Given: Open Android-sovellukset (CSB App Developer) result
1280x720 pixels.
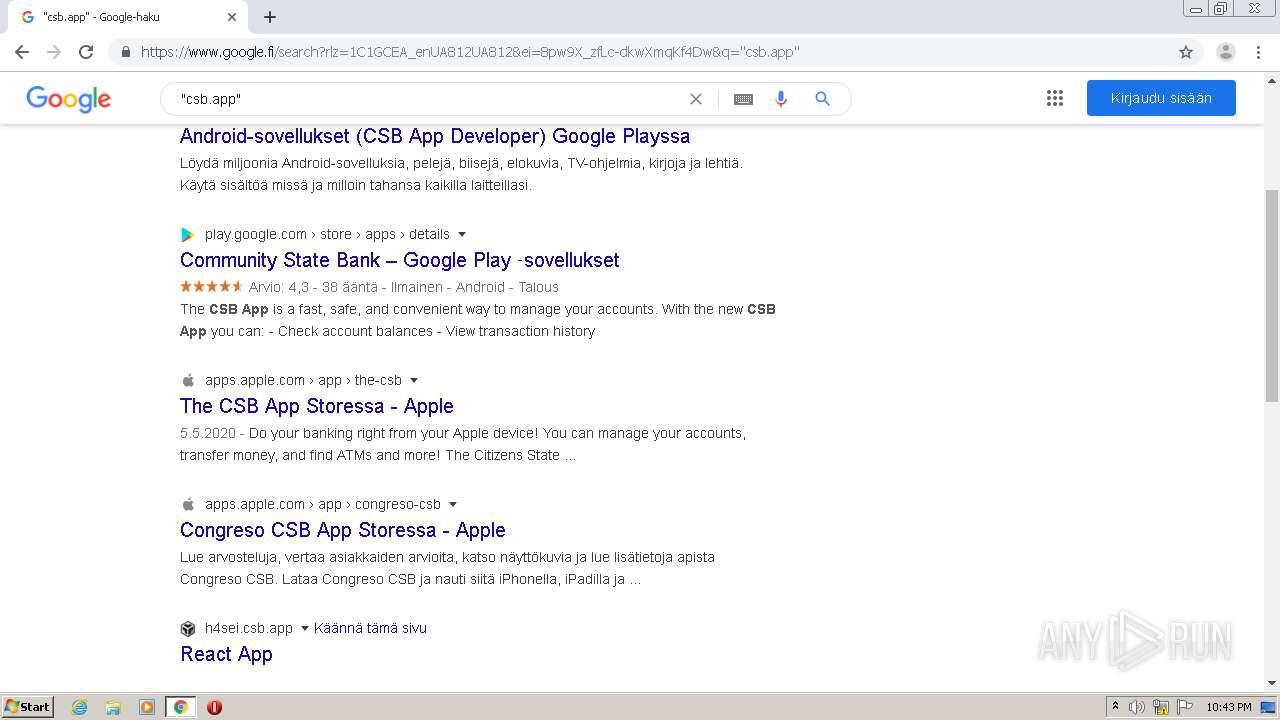Looking at the screenshot, I should (435, 136).
